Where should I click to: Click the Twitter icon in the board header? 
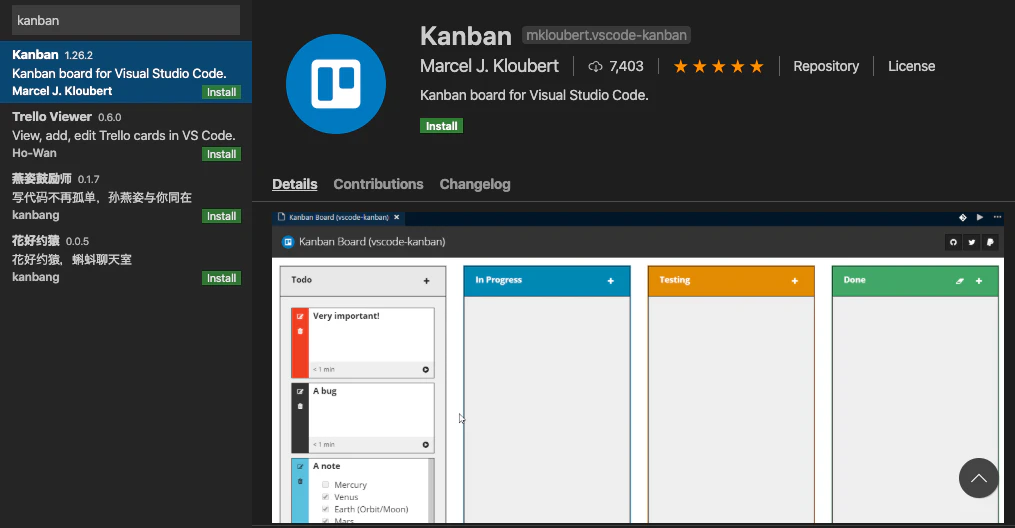click(x=972, y=242)
